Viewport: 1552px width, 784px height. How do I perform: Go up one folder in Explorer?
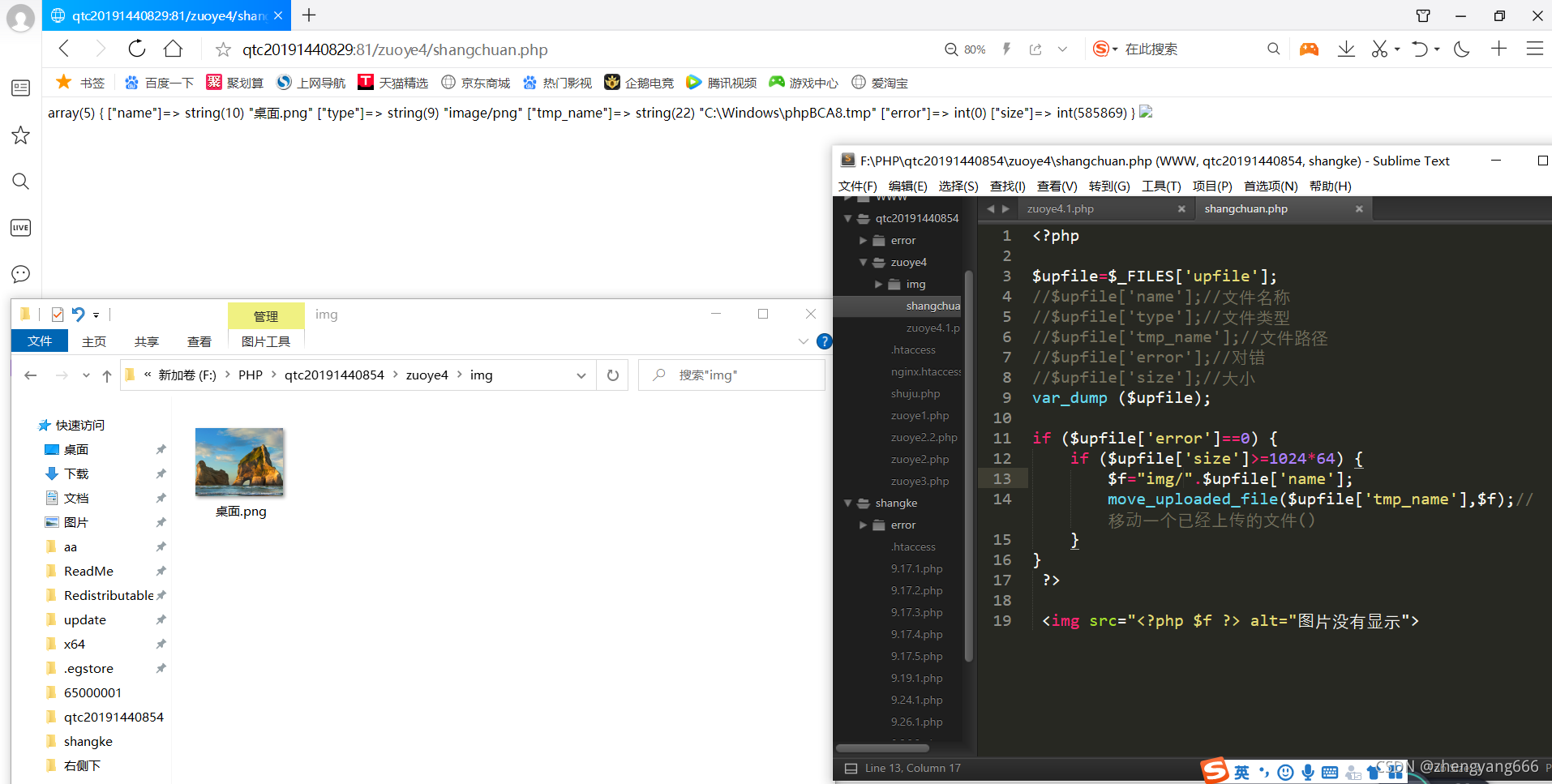point(107,375)
